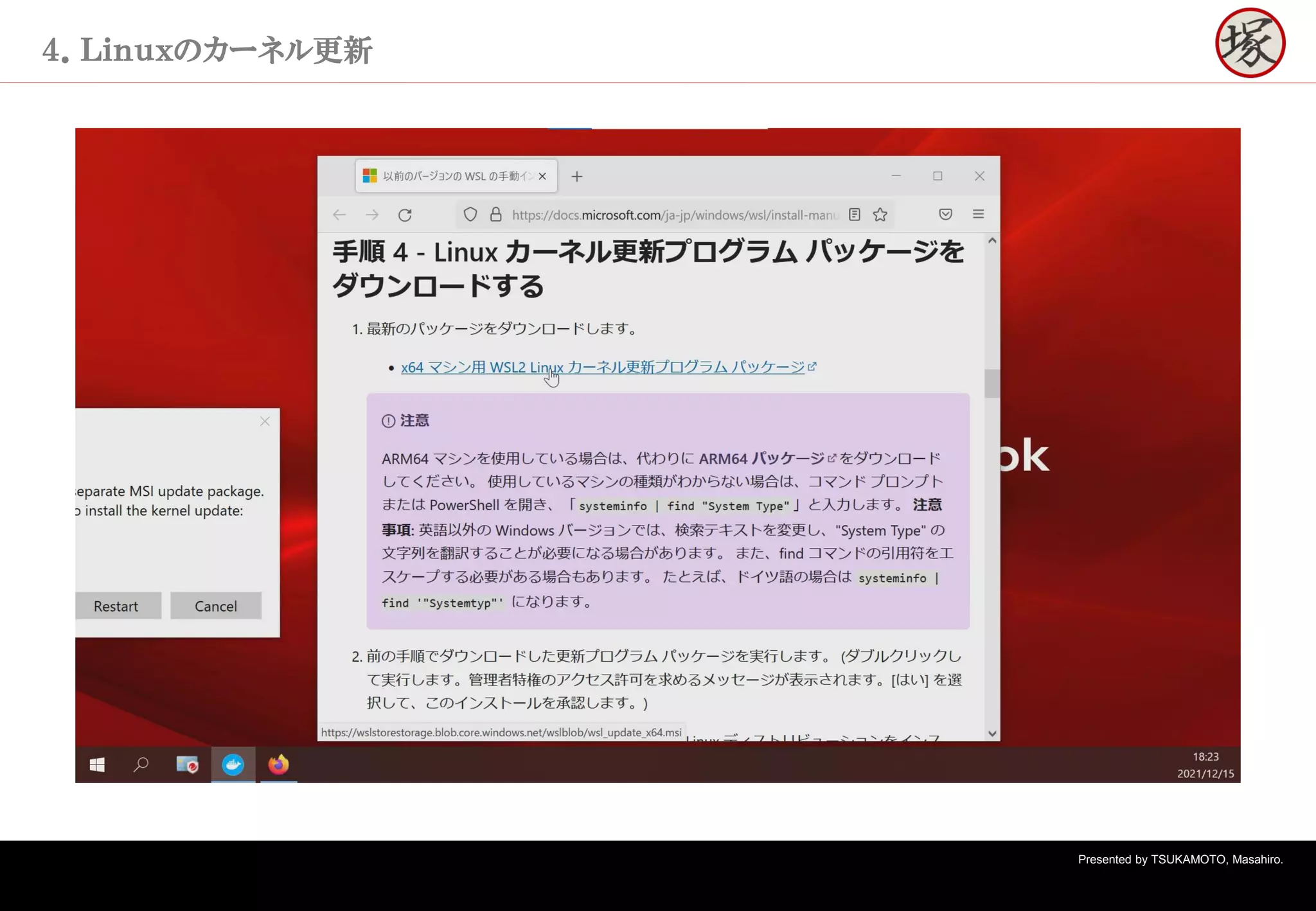1316x911 pixels.
Task: Close the kernel update dialog with X
Action: (x=265, y=421)
